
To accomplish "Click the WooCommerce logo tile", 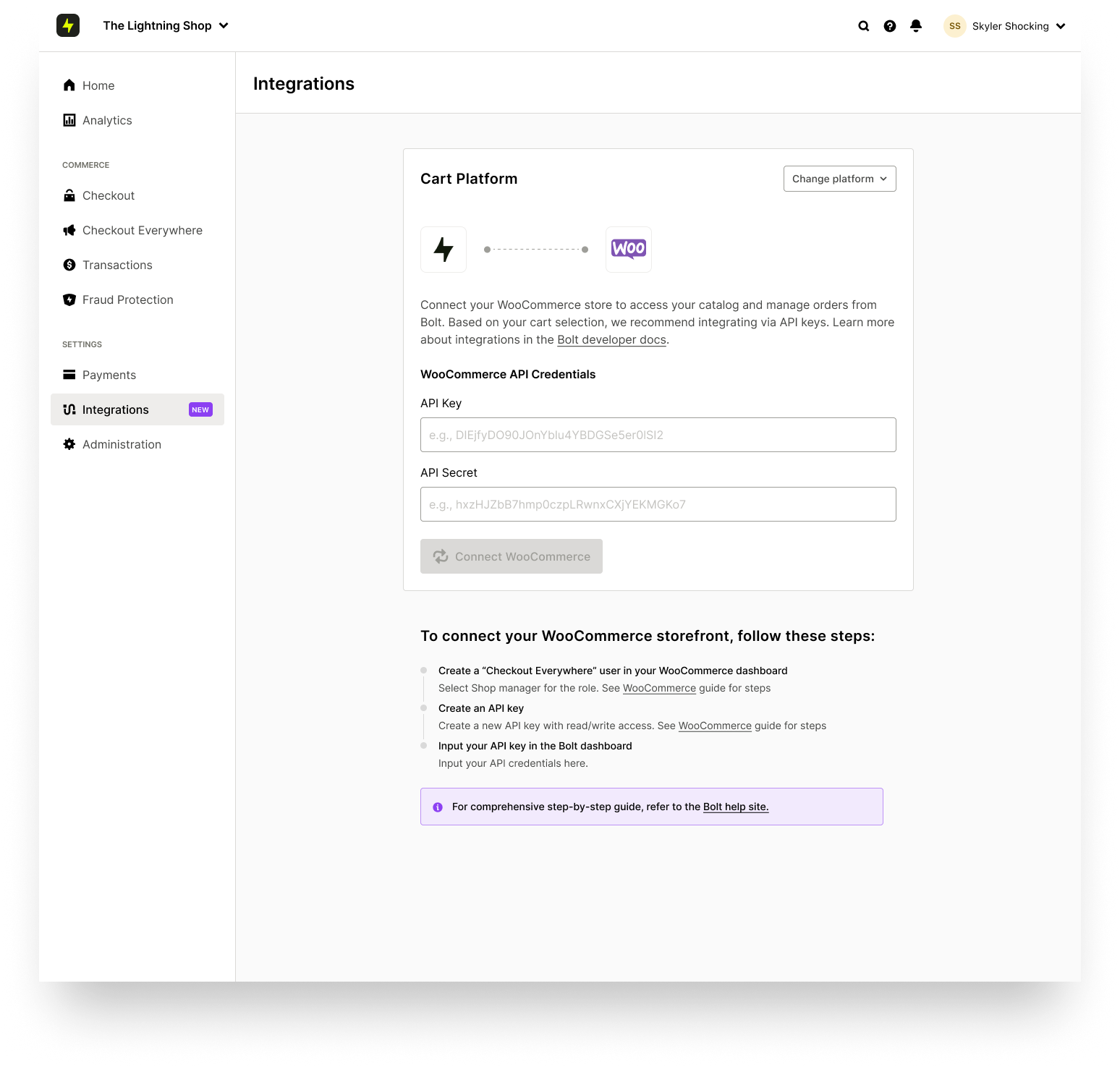I will [x=629, y=250].
